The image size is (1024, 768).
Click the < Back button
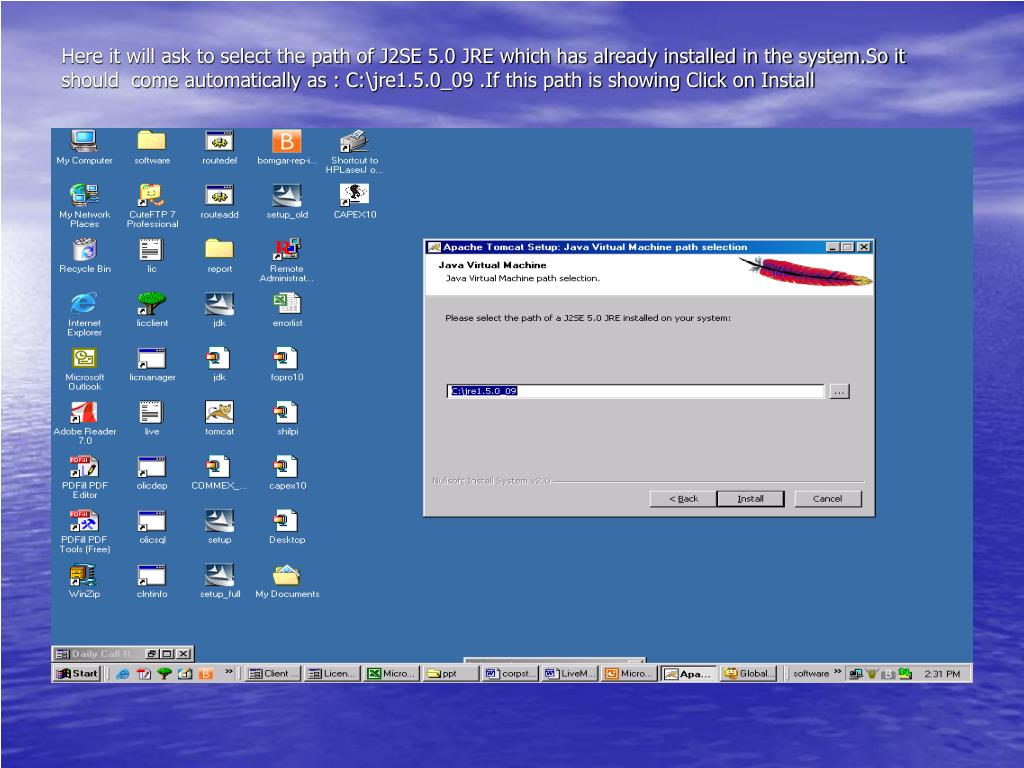(x=683, y=498)
